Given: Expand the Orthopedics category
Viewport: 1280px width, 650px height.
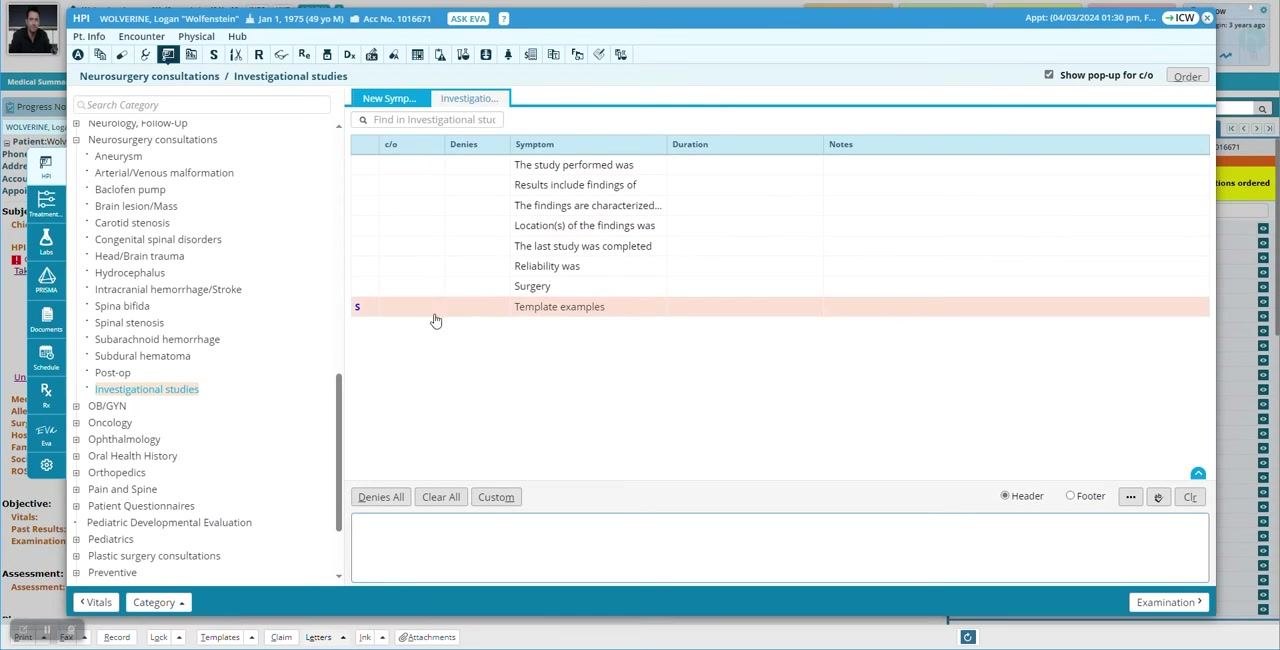Looking at the screenshot, I should pos(77,473).
